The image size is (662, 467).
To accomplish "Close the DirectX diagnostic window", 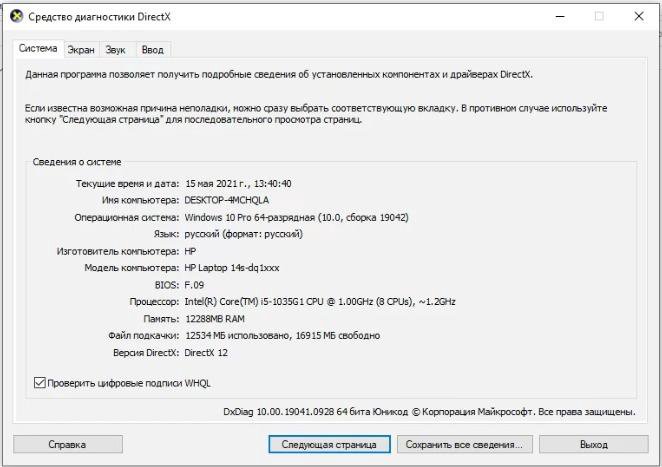I will [638, 16].
